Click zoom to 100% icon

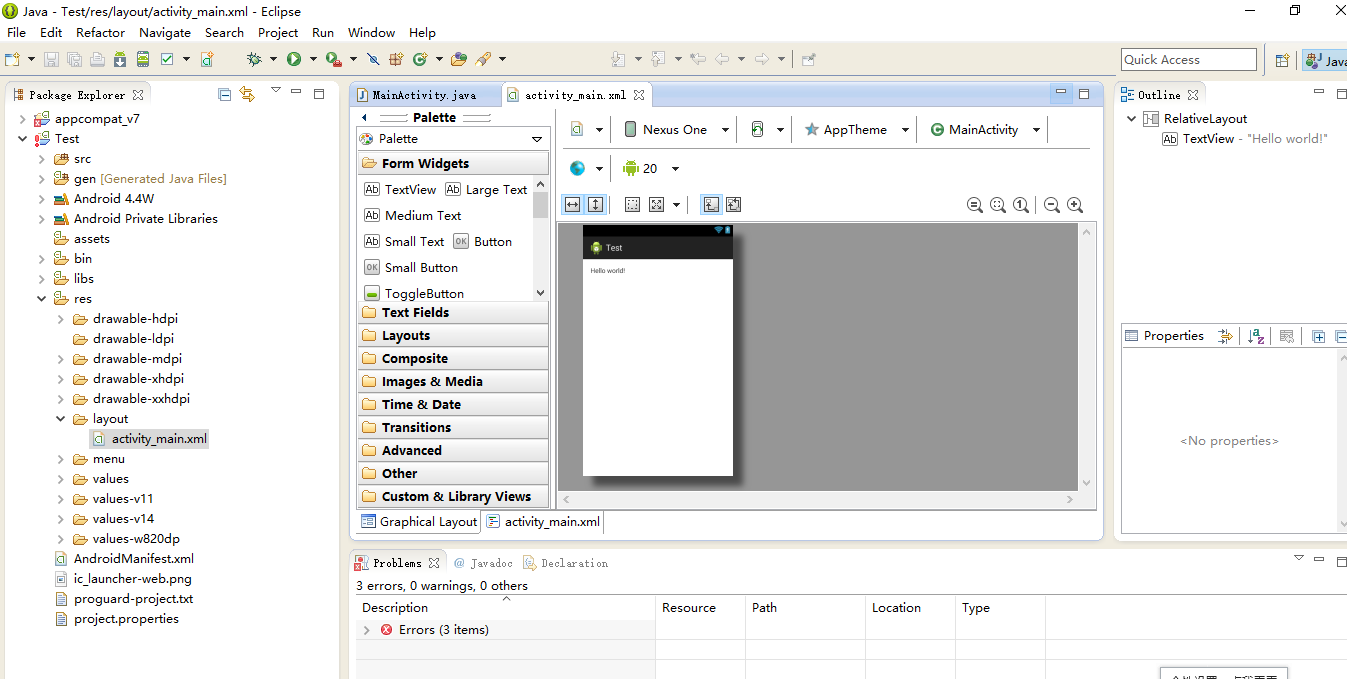(1021, 205)
